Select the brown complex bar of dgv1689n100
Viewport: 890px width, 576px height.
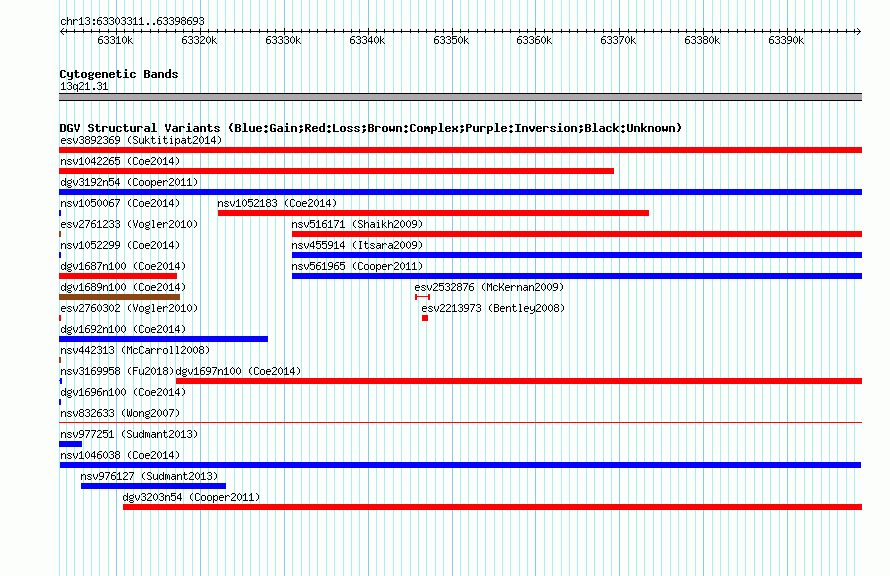[119, 297]
